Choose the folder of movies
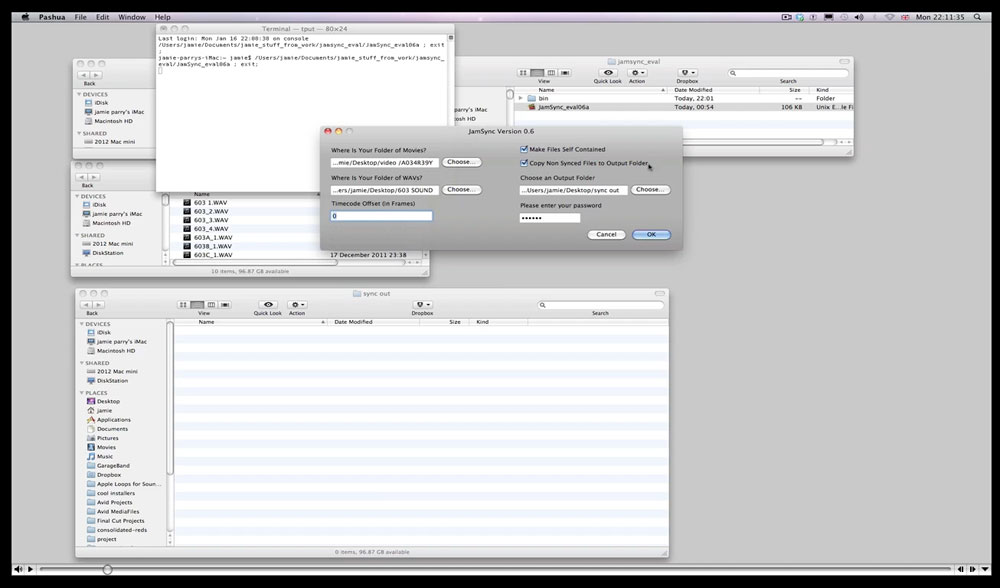The width and height of the screenshot is (1000, 588). pos(462,162)
